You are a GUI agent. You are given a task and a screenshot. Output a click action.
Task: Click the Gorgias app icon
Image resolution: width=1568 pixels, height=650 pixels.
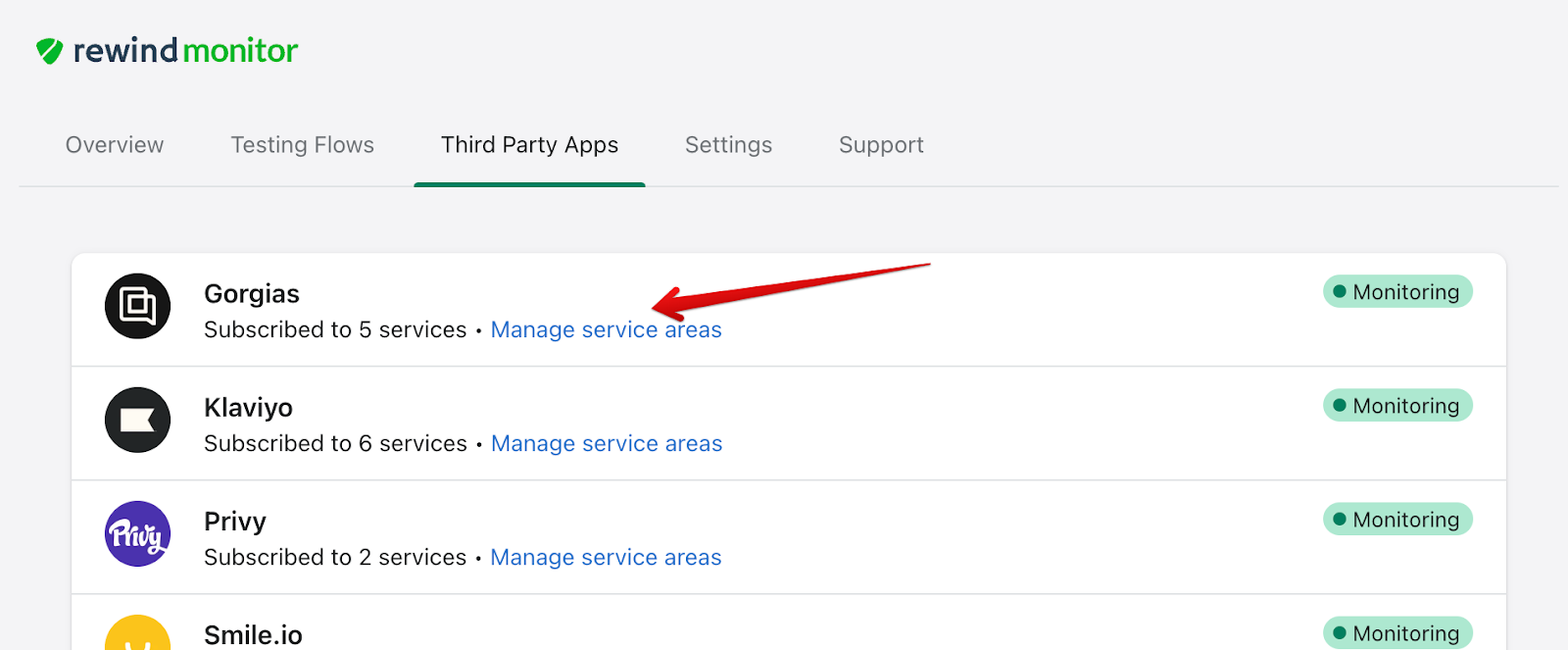pyautogui.click(x=137, y=306)
